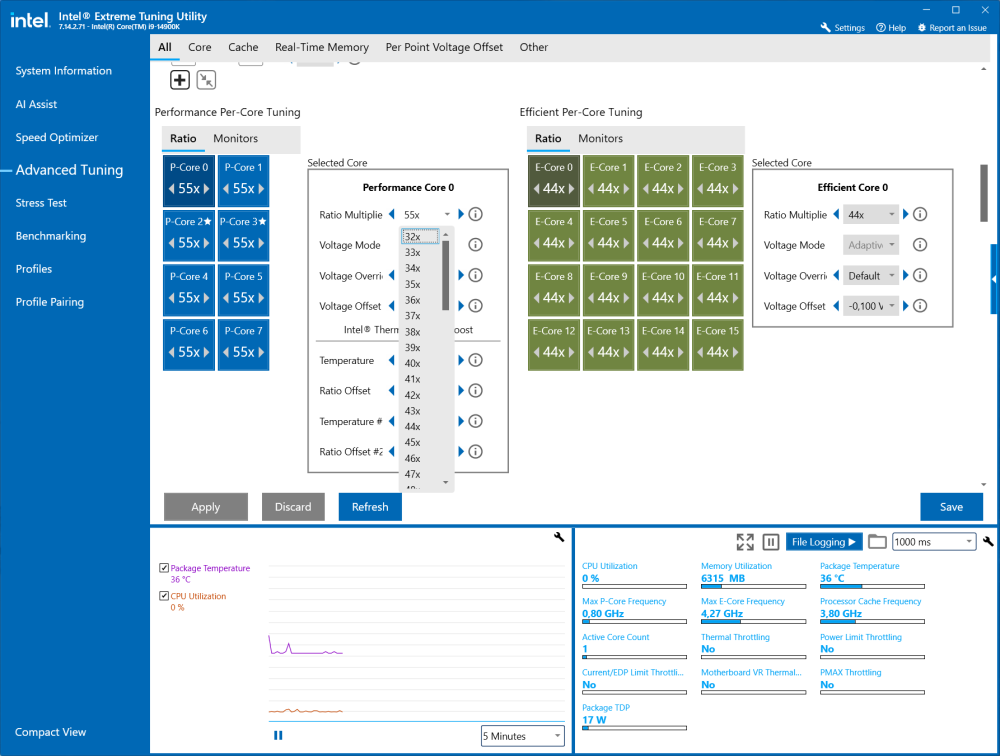Click the Refresh button
The height and width of the screenshot is (756, 1000).
370,507
